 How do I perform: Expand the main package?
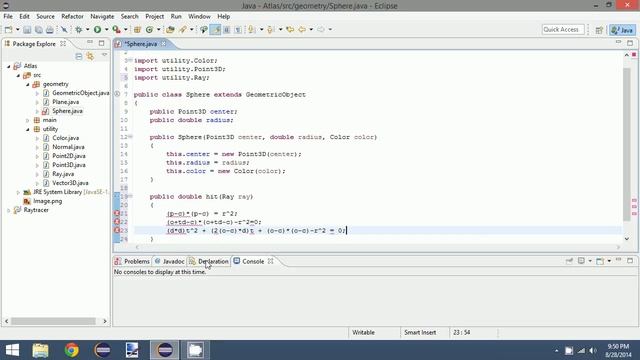[x=28, y=120]
